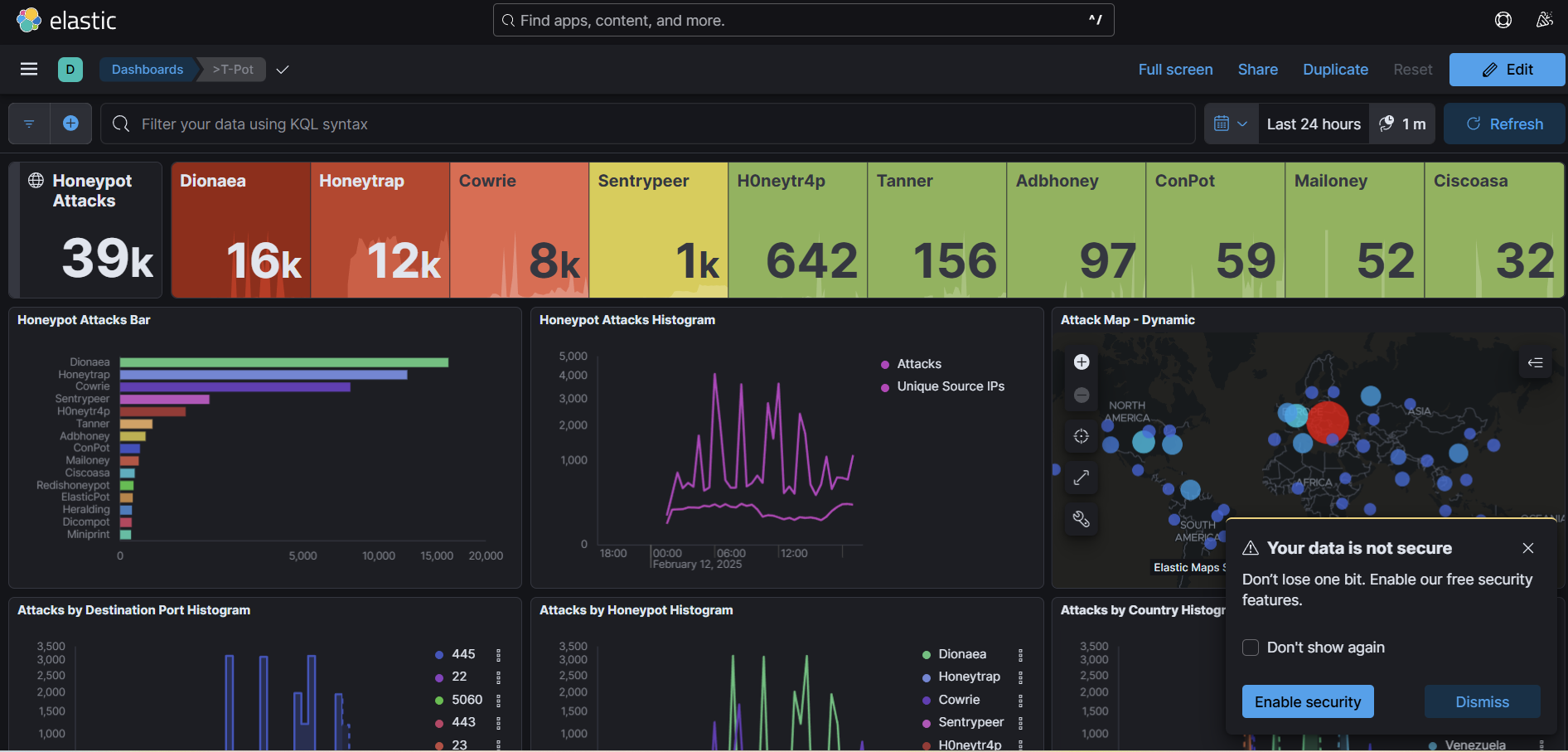Click the Ciscoasa 32 metric tile
The width and height of the screenshot is (1568, 752).
tap(1494, 230)
